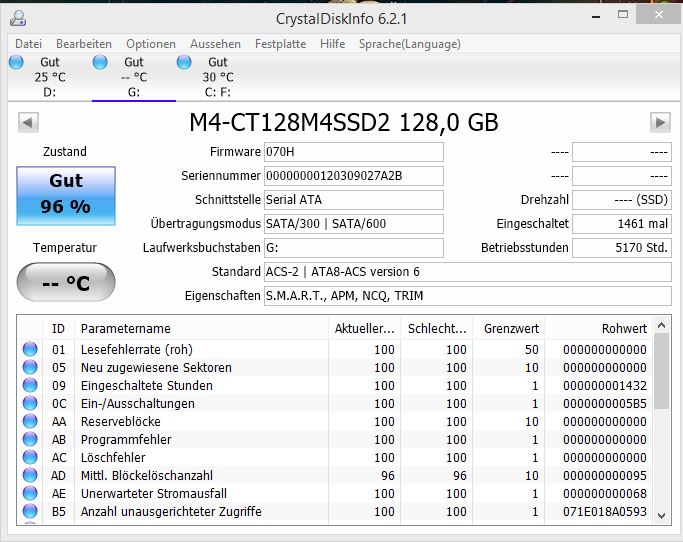
Task: Click the Standard field ACS-2
Action: click(468, 272)
